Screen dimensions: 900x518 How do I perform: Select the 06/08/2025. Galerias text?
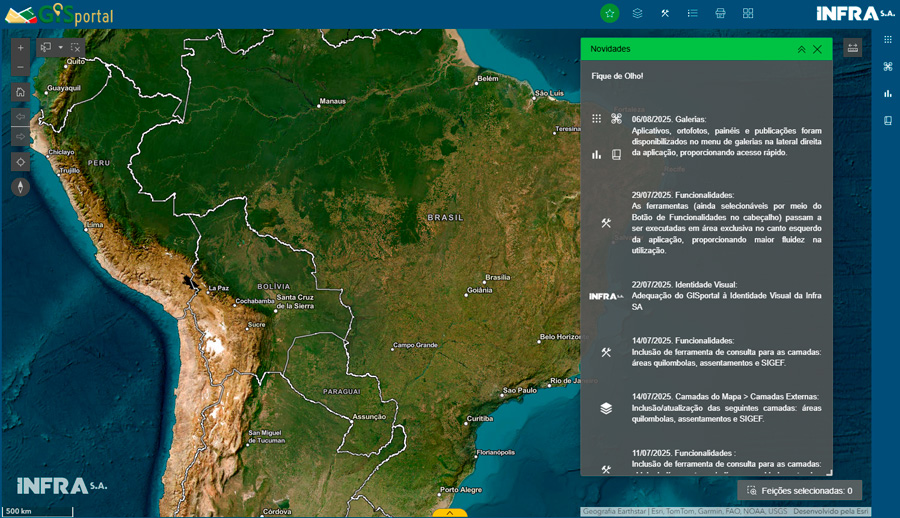pyautogui.click(x=669, y=119)
